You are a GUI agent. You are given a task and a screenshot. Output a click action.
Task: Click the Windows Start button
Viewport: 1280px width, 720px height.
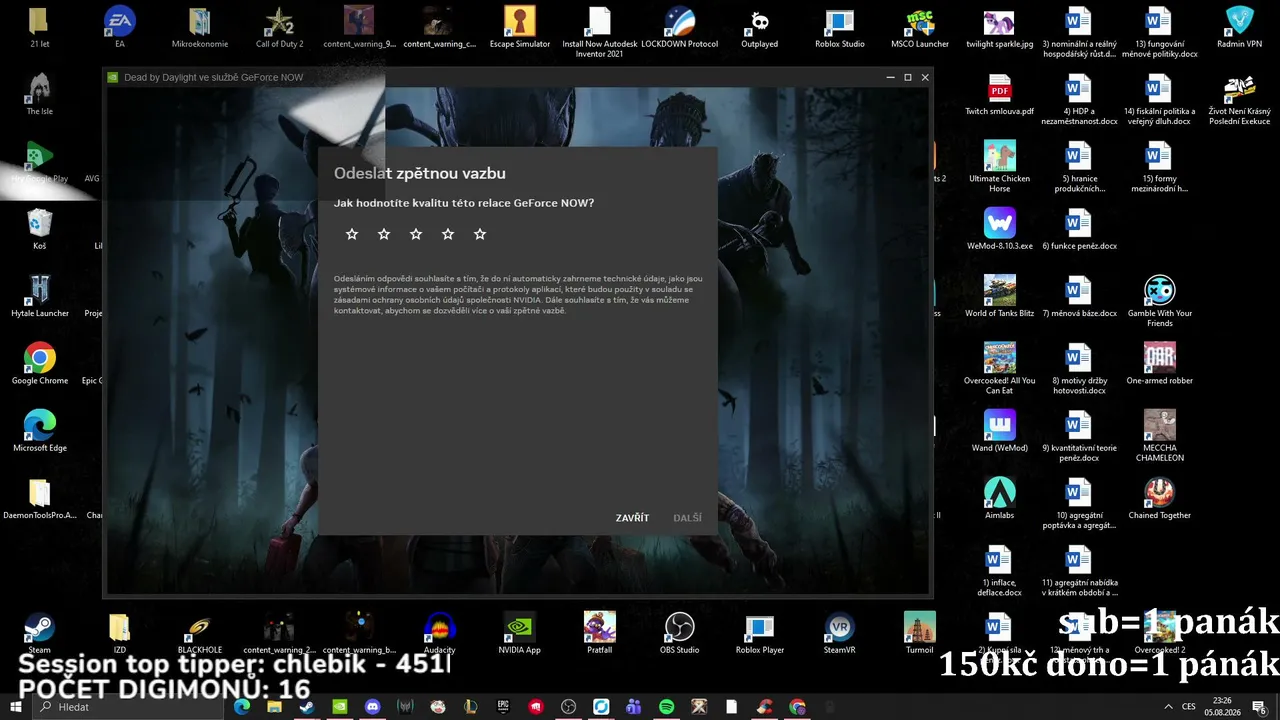point(15,707)
